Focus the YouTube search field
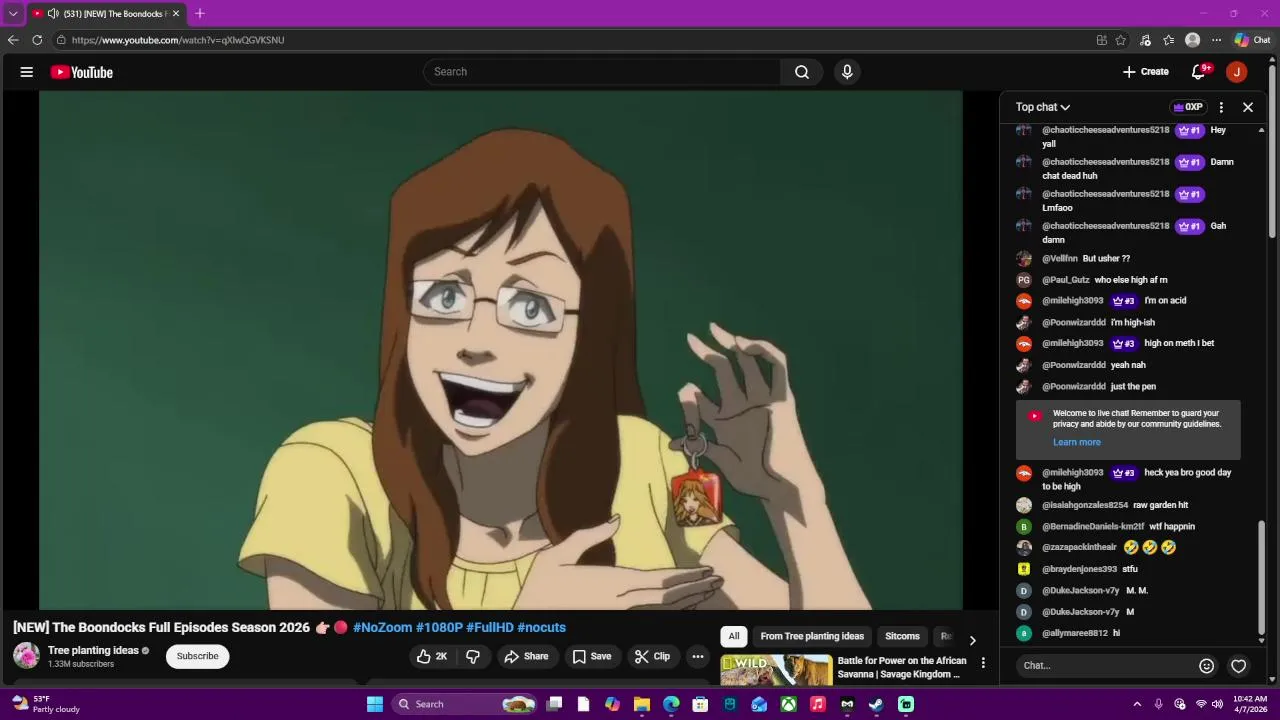 (x=602, y=72)
